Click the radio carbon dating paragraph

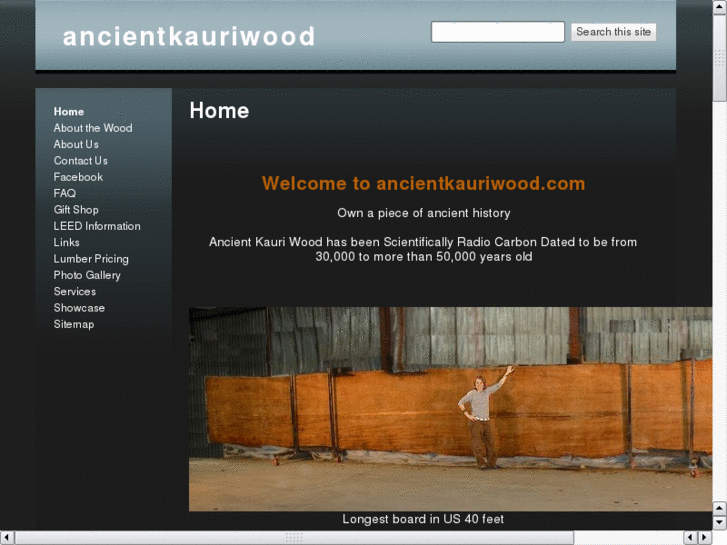click(423, 249)
